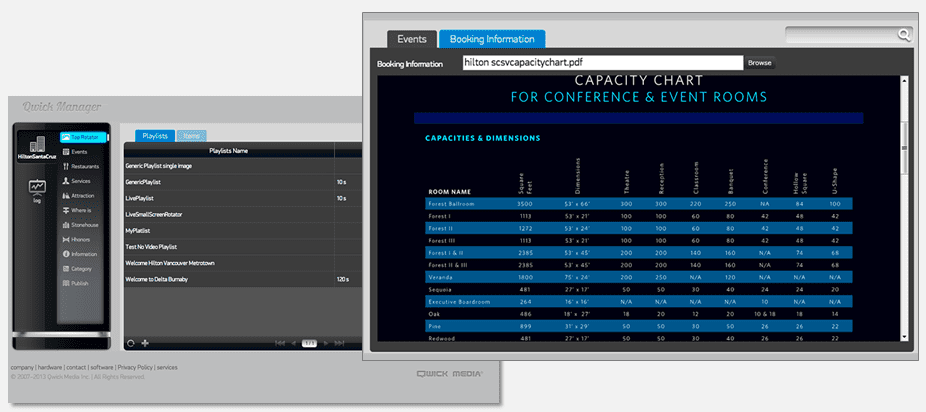Click the hilton scsvcapacitychart.pdf file field

pos(602,63)
